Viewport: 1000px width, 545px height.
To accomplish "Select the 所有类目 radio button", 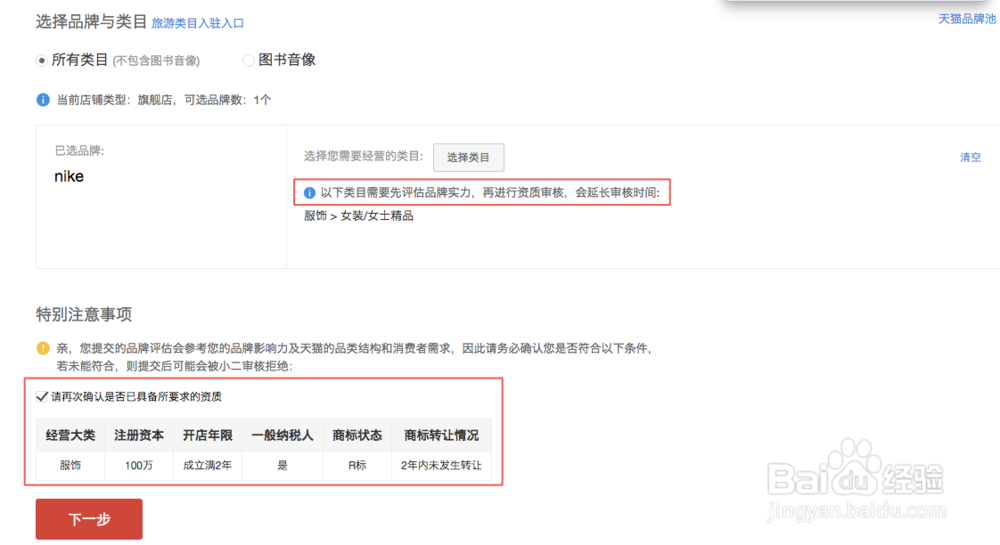I will click(x=41, y=61).
